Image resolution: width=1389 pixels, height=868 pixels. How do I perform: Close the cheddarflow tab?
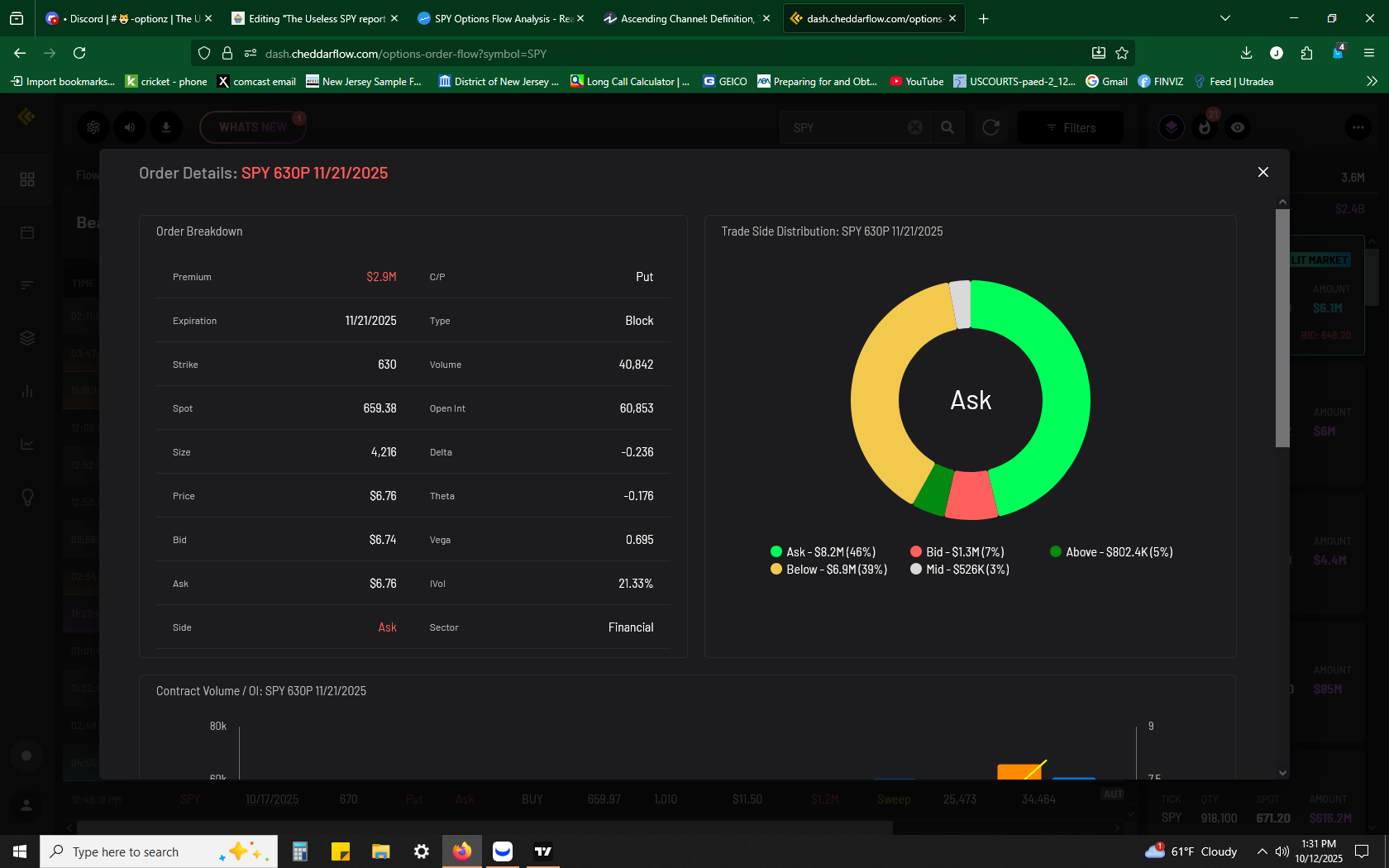coord(952,18)
